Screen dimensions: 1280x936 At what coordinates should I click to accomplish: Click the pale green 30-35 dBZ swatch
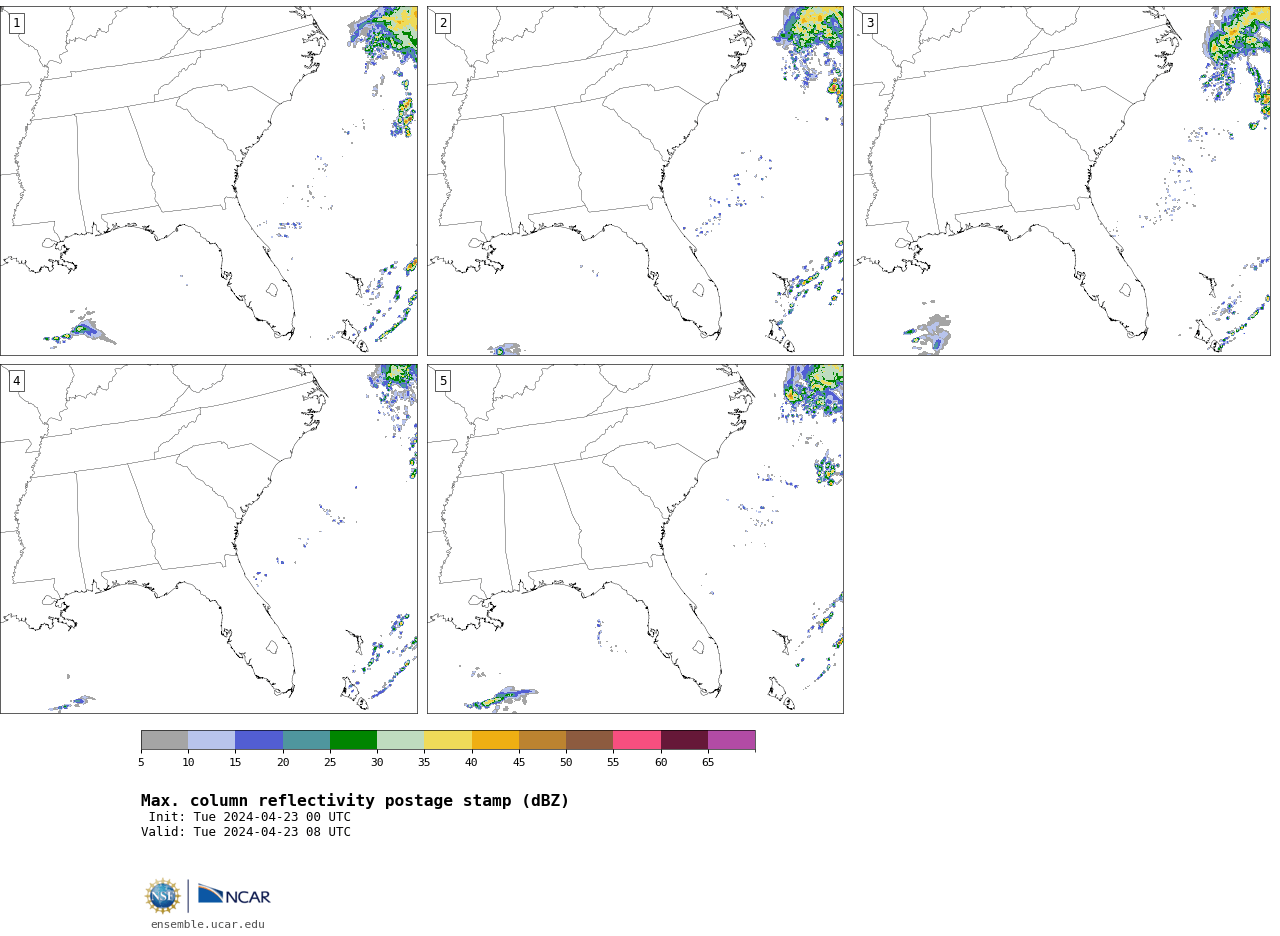(x=401, y=740)
